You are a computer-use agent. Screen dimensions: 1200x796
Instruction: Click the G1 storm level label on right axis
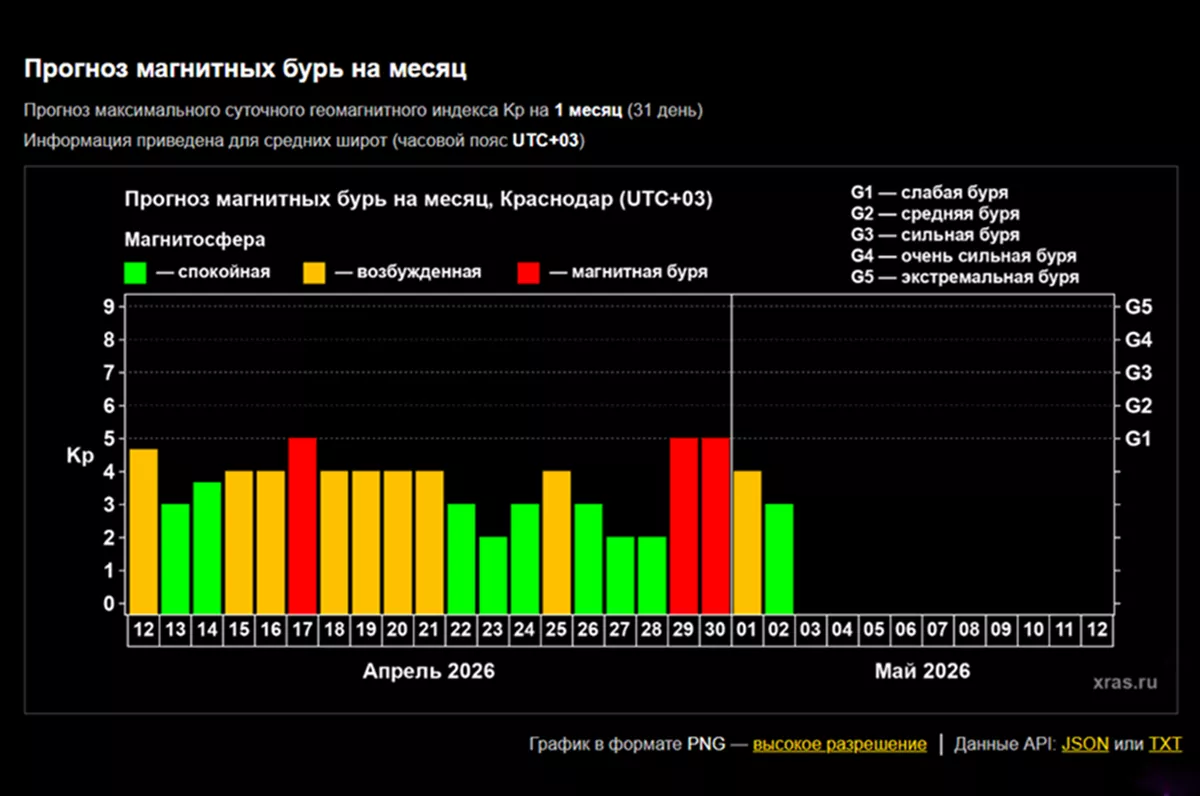click(x=1139, y=439)
